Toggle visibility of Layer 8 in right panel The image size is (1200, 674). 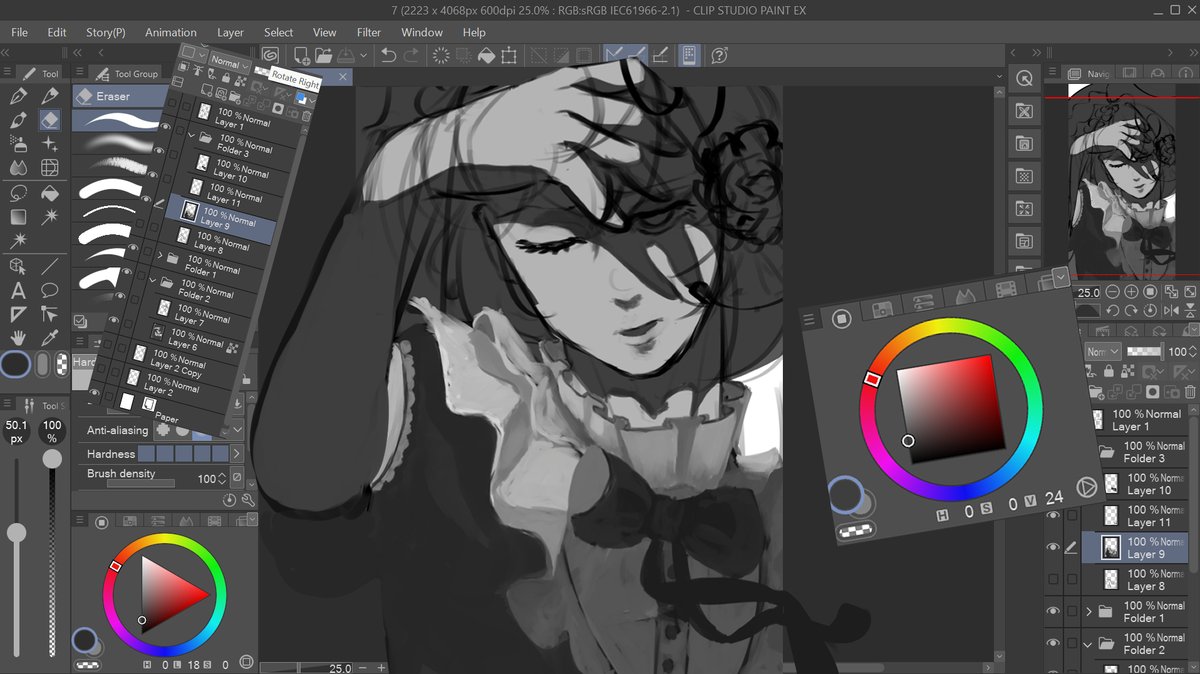[x=1053, y=579]
